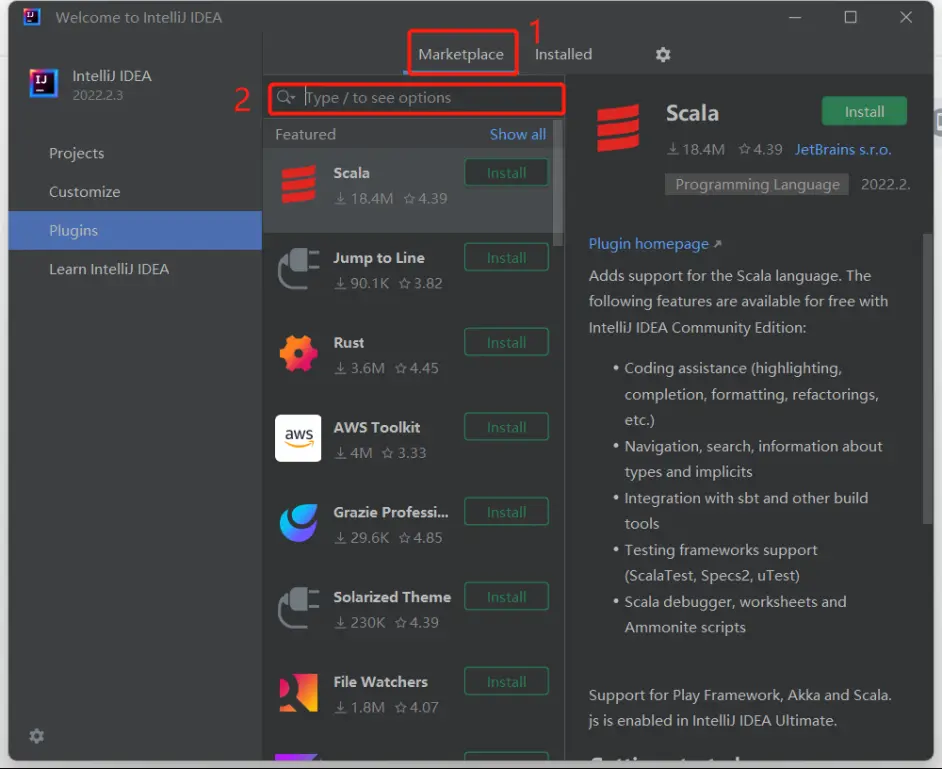Install the Rust plugin
The width and height of the screenshot is (942, 769).
506,342
